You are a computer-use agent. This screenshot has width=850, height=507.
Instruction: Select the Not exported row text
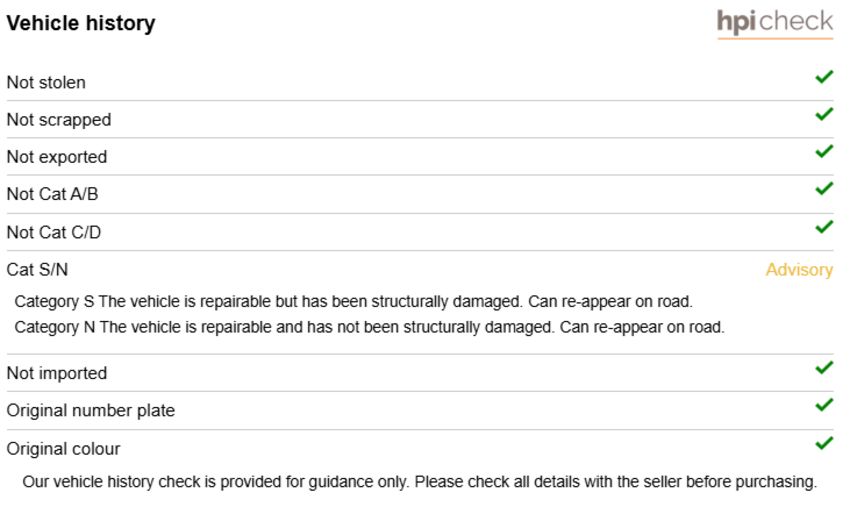click(x=57, y=157)
